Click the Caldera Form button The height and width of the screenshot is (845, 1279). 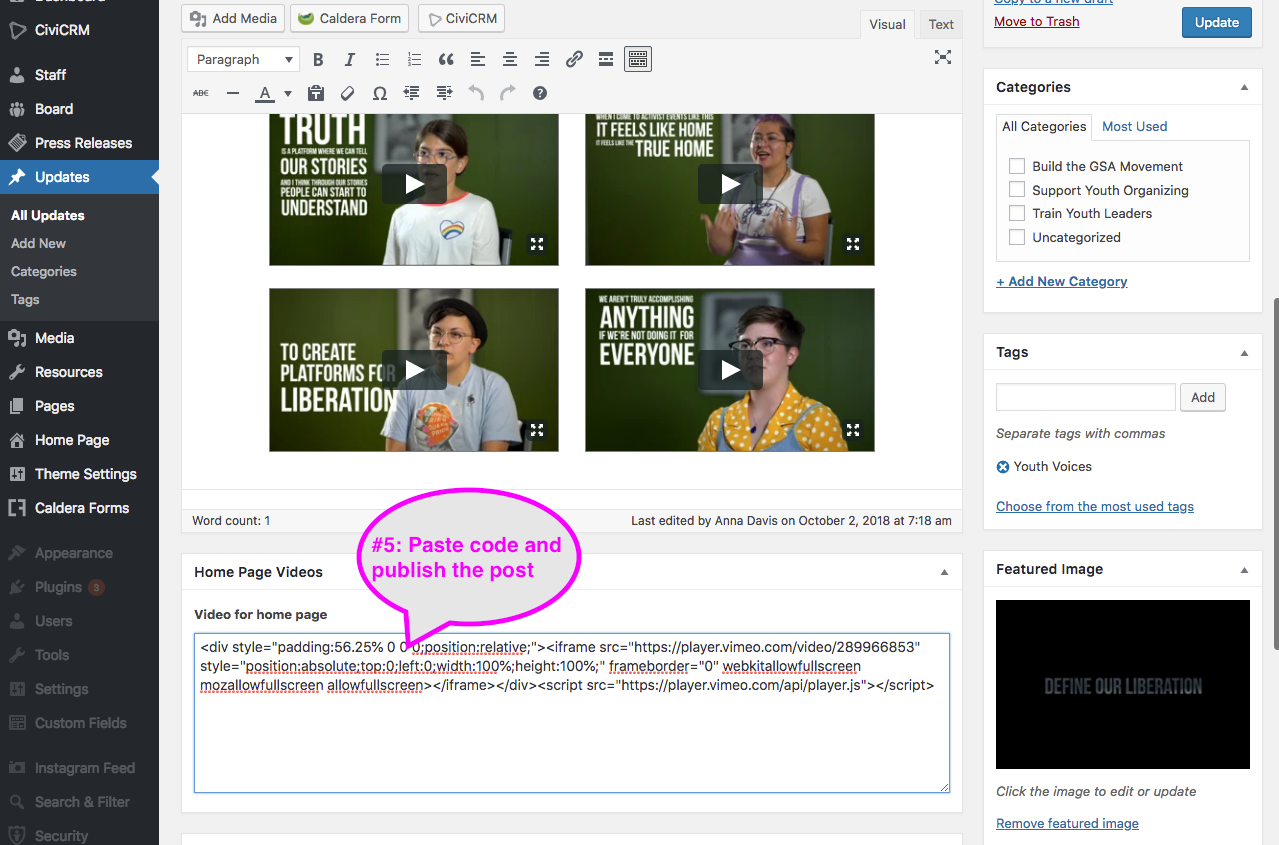(x=351, y=18)
